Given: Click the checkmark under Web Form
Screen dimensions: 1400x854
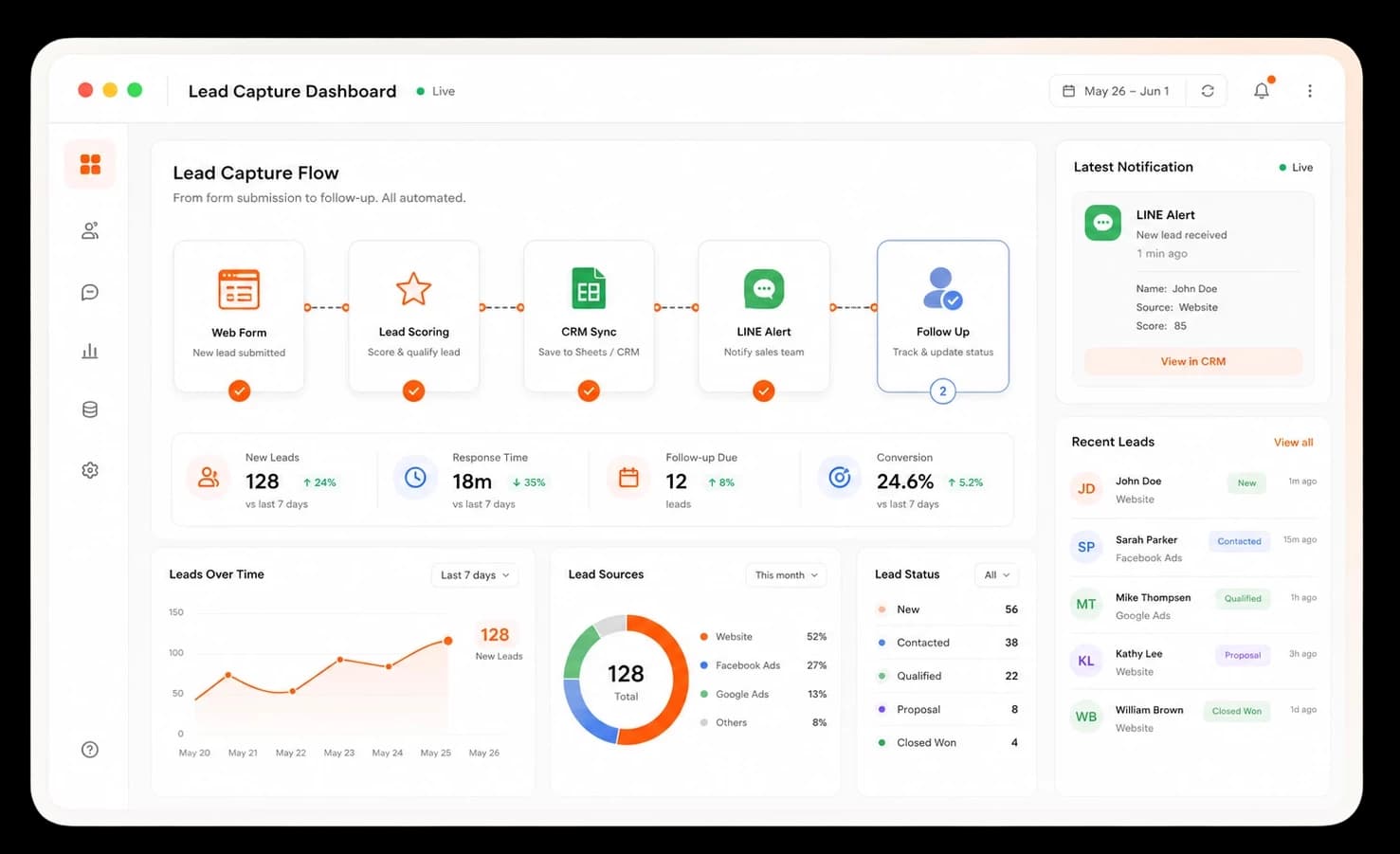Looking at the screenshot, I should [x=239, y=391].
